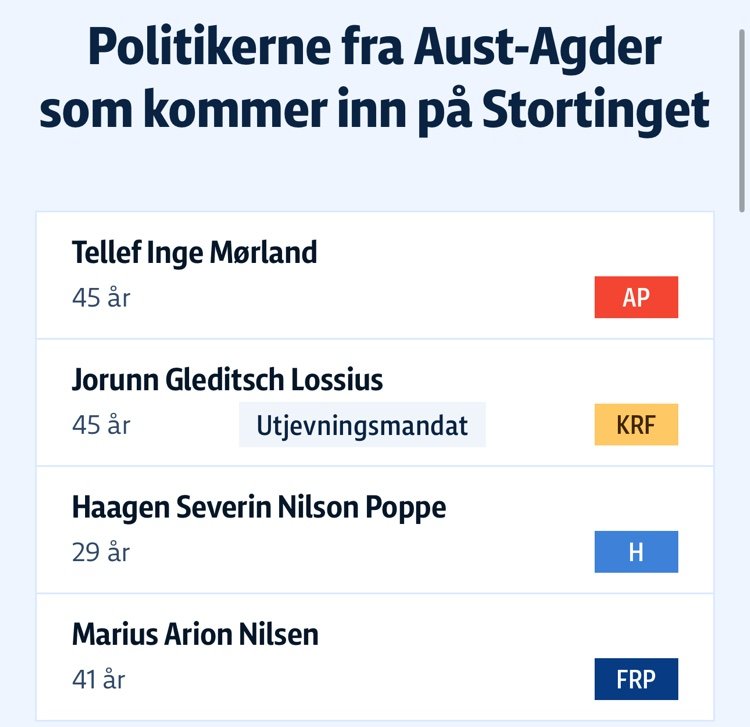Click the heading line ending in Stortinget
This screenshot has height=727, width=750.
[x=374, y=110]
